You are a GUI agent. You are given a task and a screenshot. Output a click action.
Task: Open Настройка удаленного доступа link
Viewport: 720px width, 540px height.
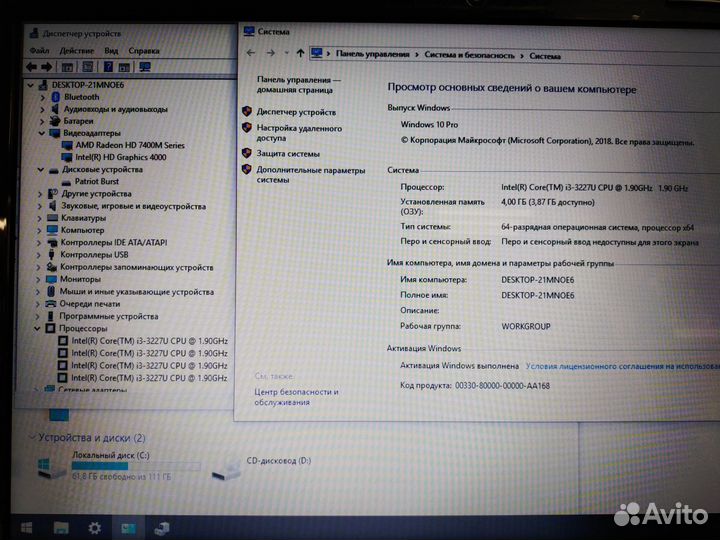click(x=299, y=133)
